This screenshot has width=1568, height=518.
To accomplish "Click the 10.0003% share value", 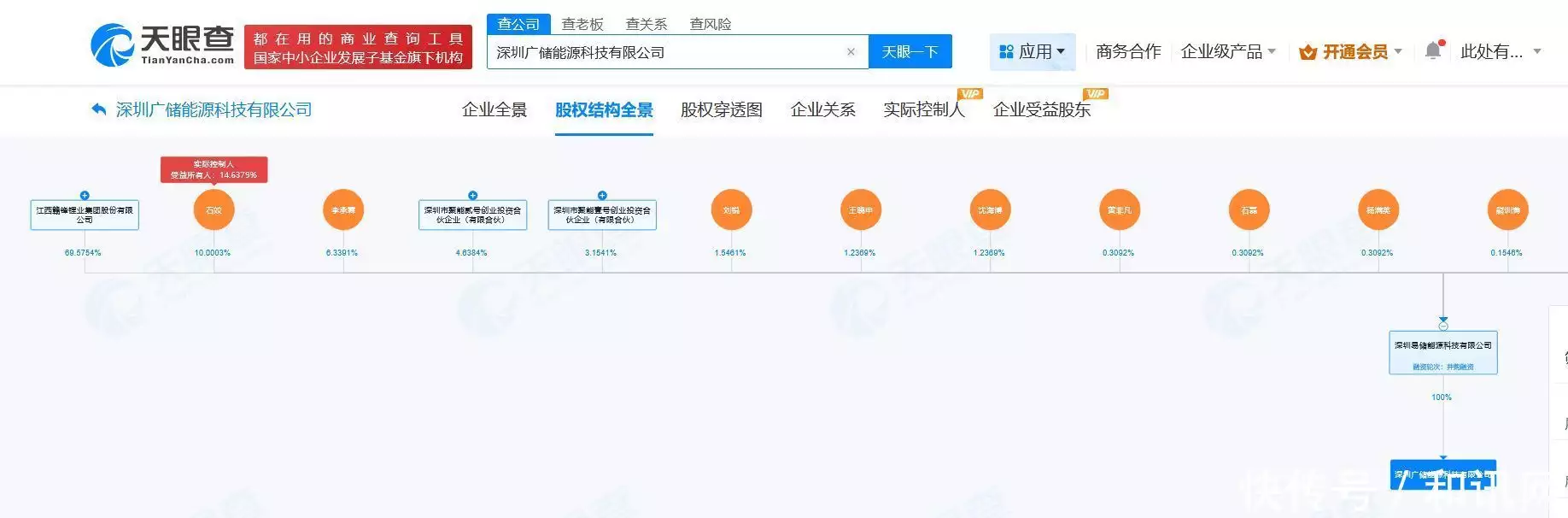I will point(212,253).
